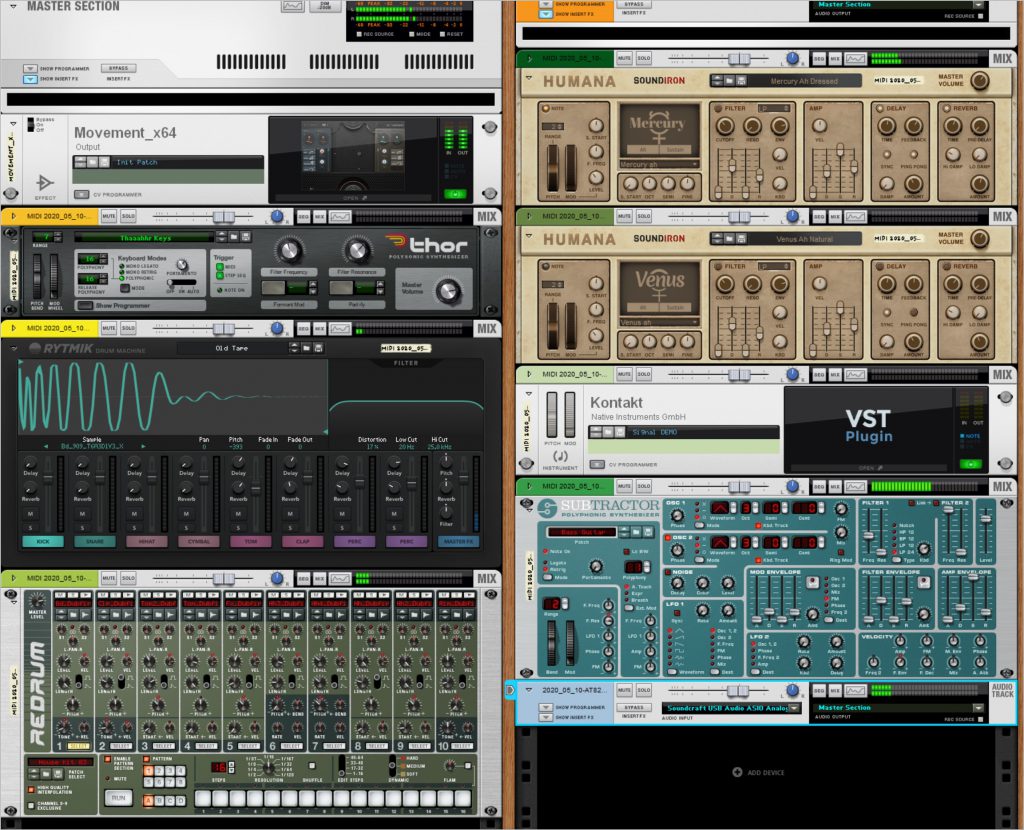Click the Subtractor Osc 1 waveform display

tap(720, 507)
